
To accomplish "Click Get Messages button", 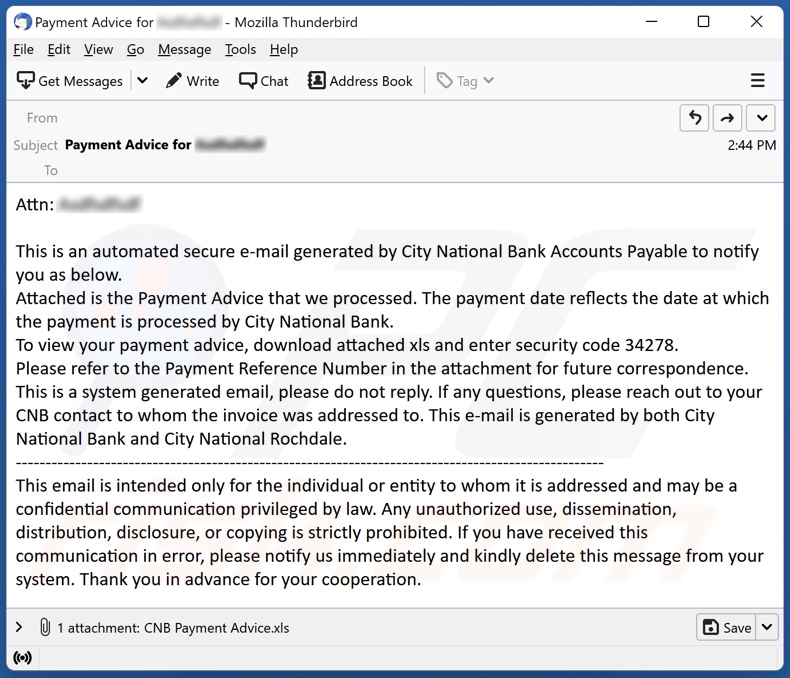I will tap(70, 81).
